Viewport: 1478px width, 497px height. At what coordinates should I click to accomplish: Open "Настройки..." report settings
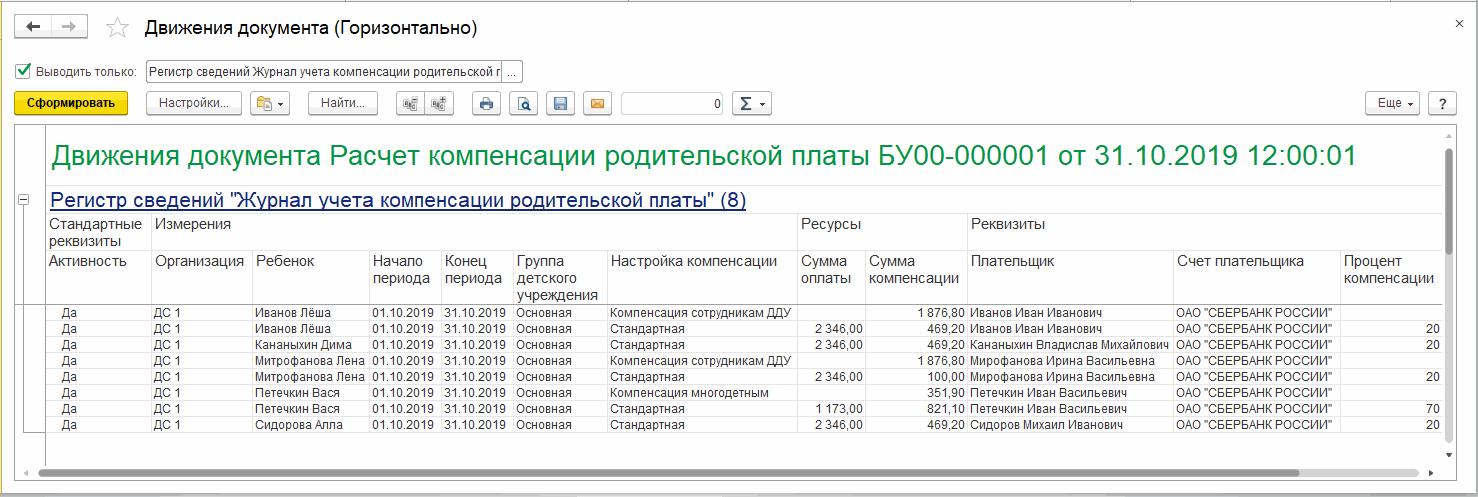(x=194, y=103)
